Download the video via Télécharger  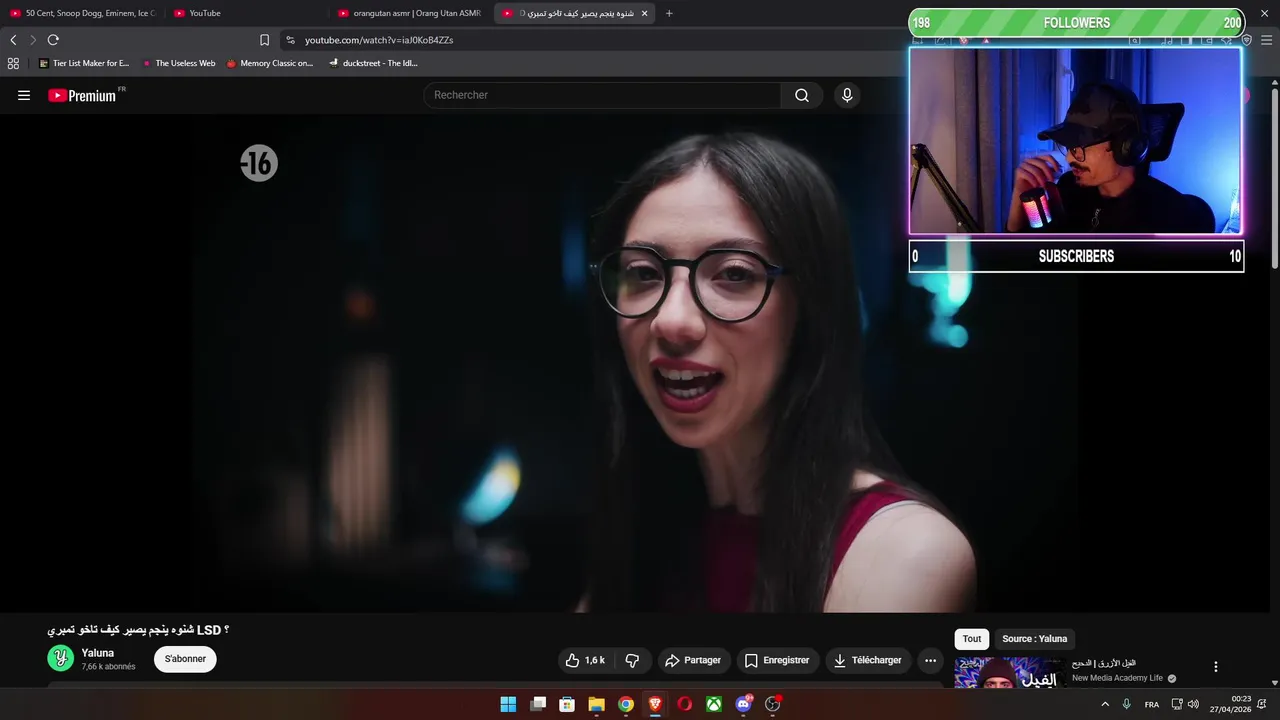click(x=868, y=660)
